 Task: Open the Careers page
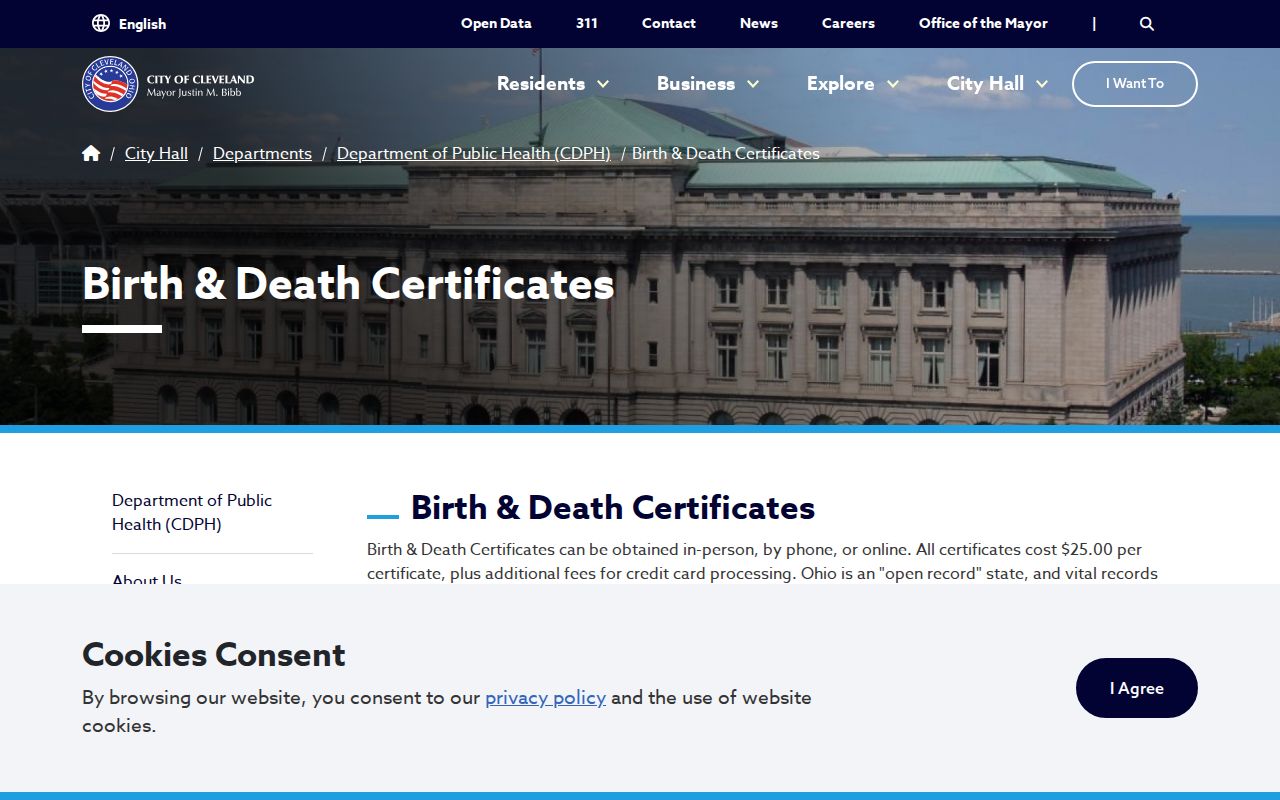848,23
